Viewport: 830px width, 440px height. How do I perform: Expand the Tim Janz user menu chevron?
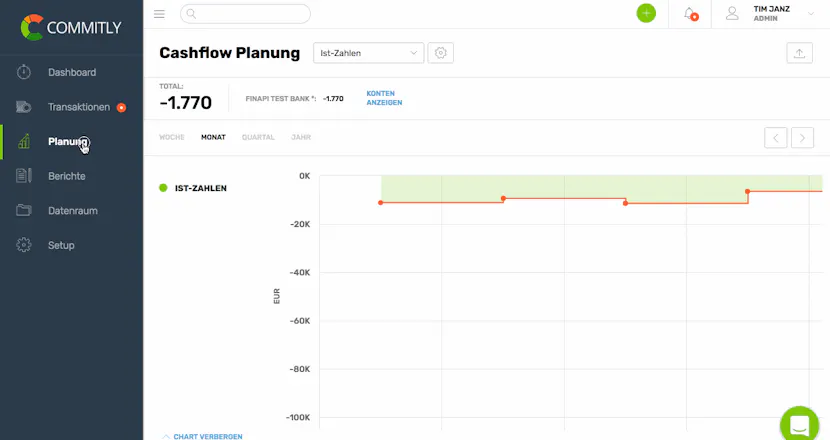click(810, 14)
